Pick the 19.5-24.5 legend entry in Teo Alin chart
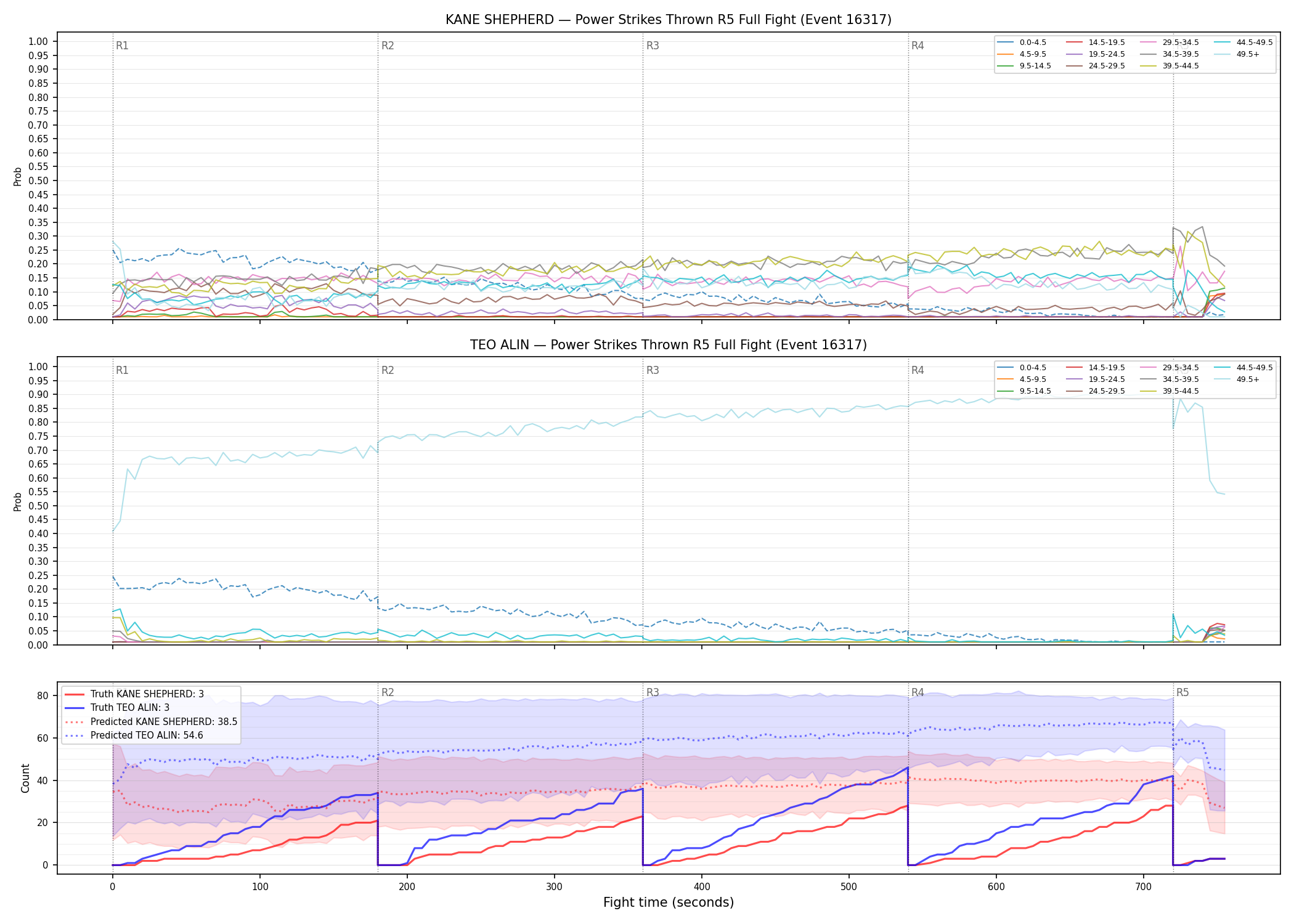 (1096, 379)
